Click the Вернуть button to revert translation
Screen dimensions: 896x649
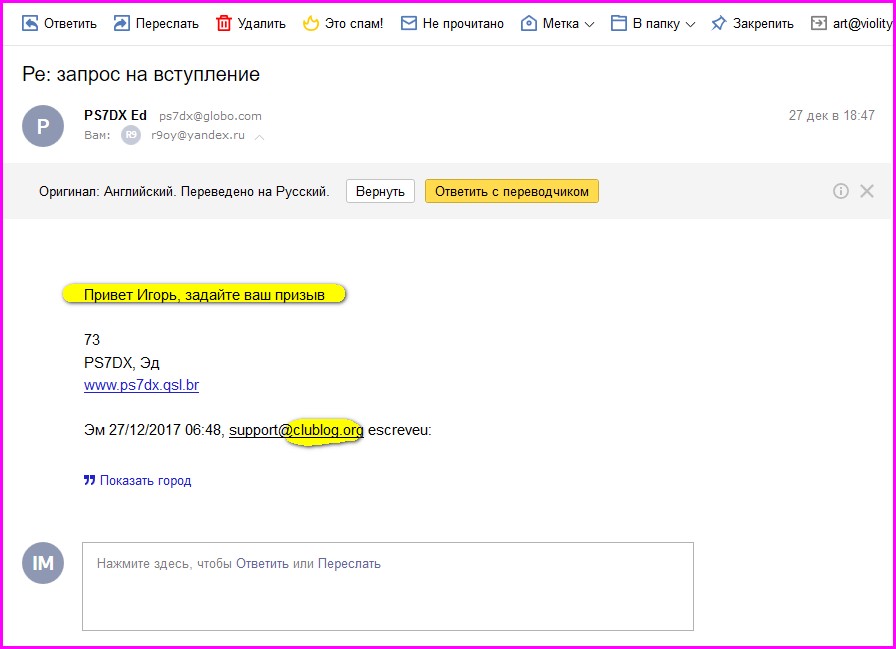pyautogui.click(x=380, y=191)
